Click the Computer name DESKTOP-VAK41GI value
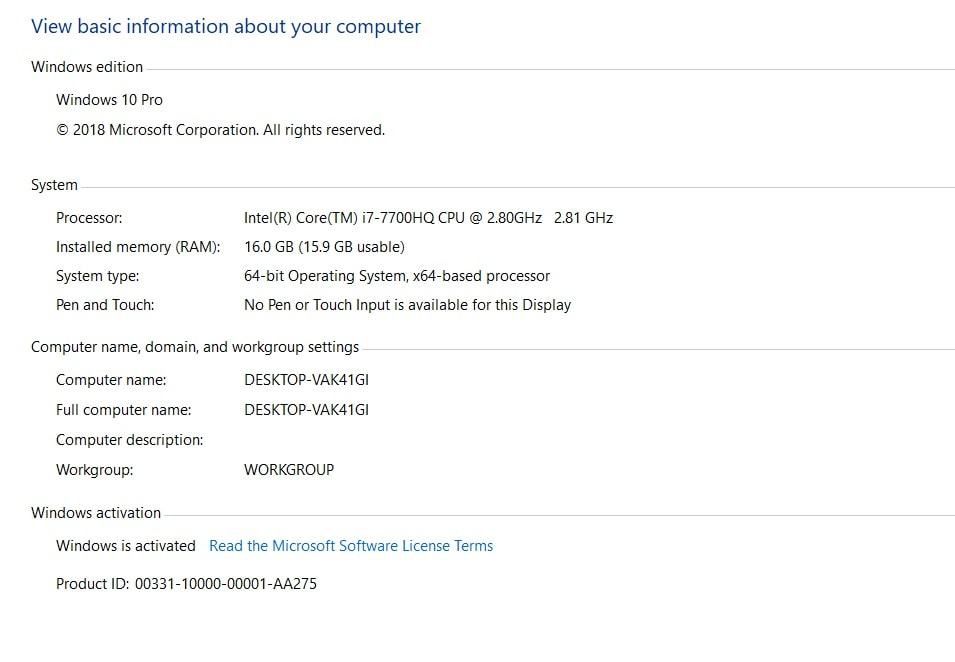955x662 pixels. coord(306,379)
